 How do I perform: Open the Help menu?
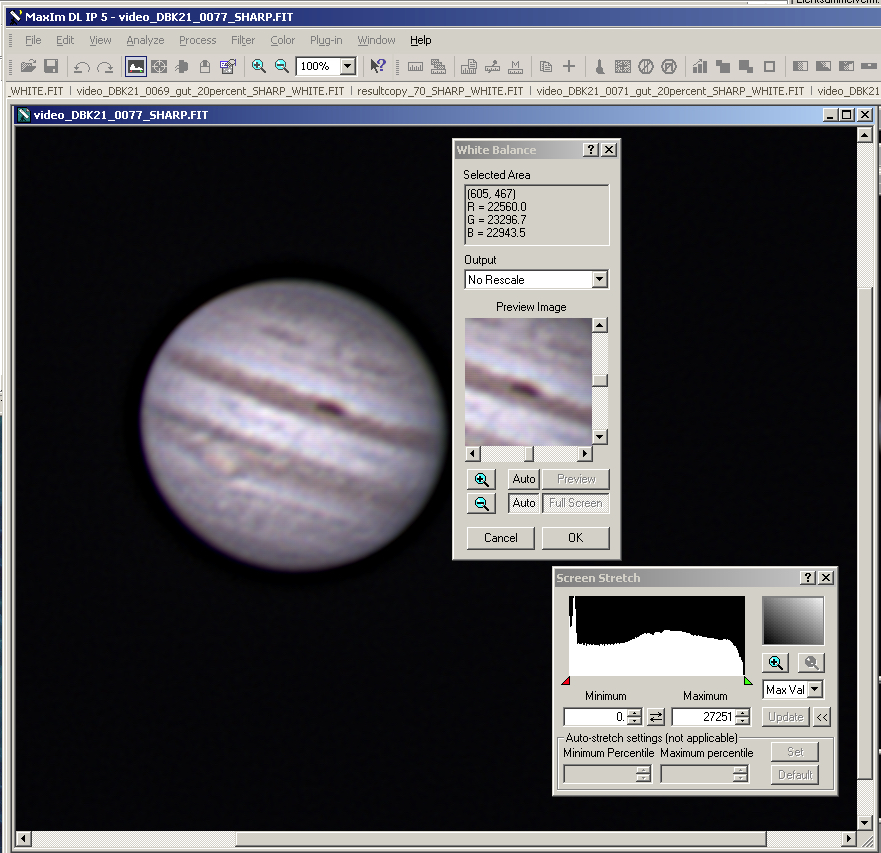420,40
